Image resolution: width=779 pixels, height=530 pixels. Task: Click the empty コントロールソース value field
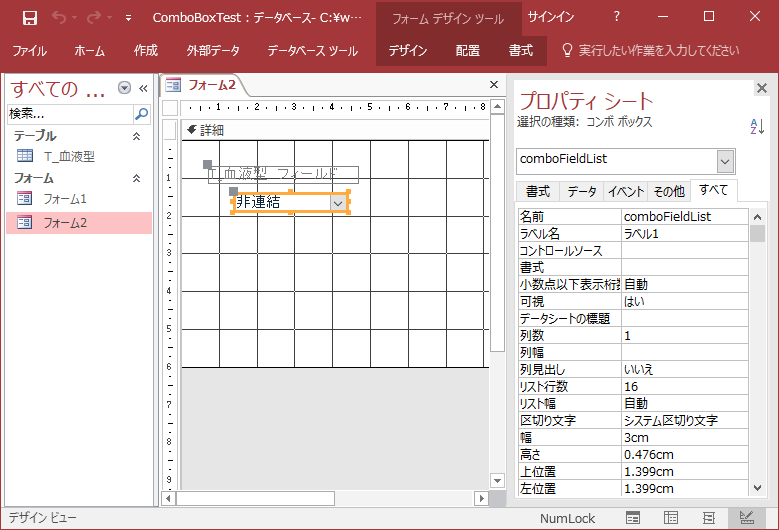click(x=685, y=250)
